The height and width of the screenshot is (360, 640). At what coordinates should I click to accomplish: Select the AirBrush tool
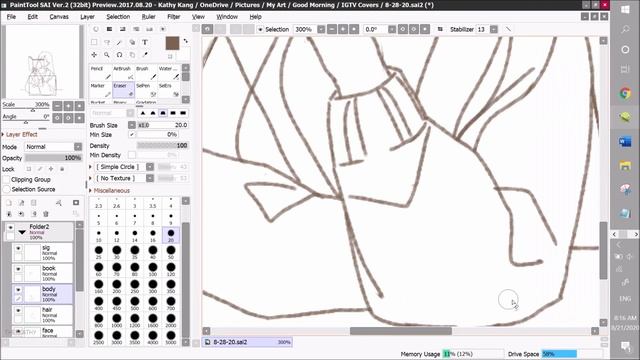(x=123, y=73)
